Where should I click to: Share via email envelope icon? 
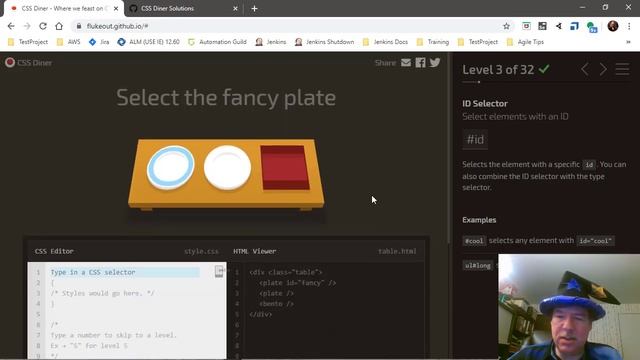pyautogui.click(x=406, y=62)
